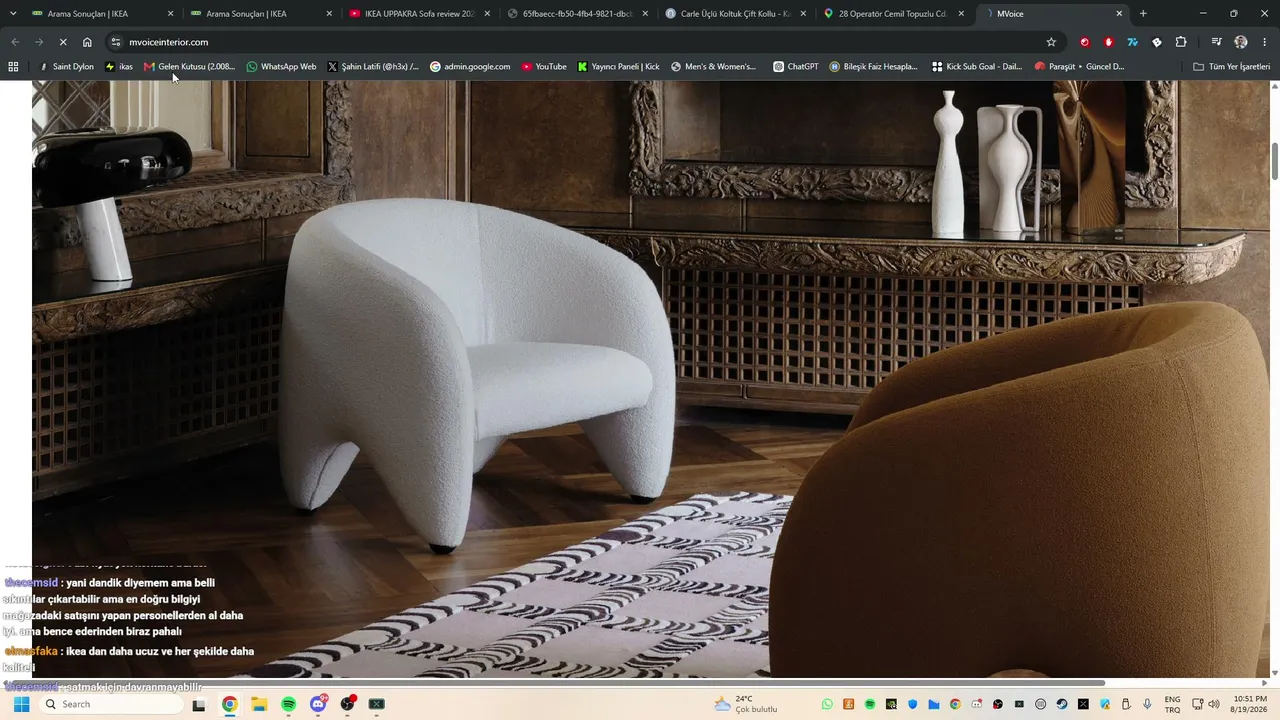Switch to the 65fbaecc tab

(577, 14)
